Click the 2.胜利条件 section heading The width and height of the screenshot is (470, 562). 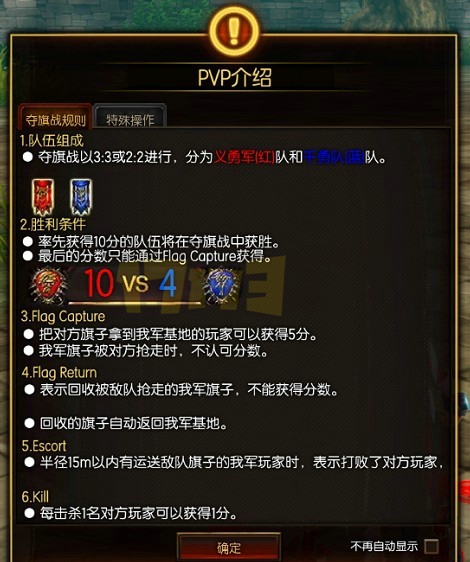click(53, 224)
